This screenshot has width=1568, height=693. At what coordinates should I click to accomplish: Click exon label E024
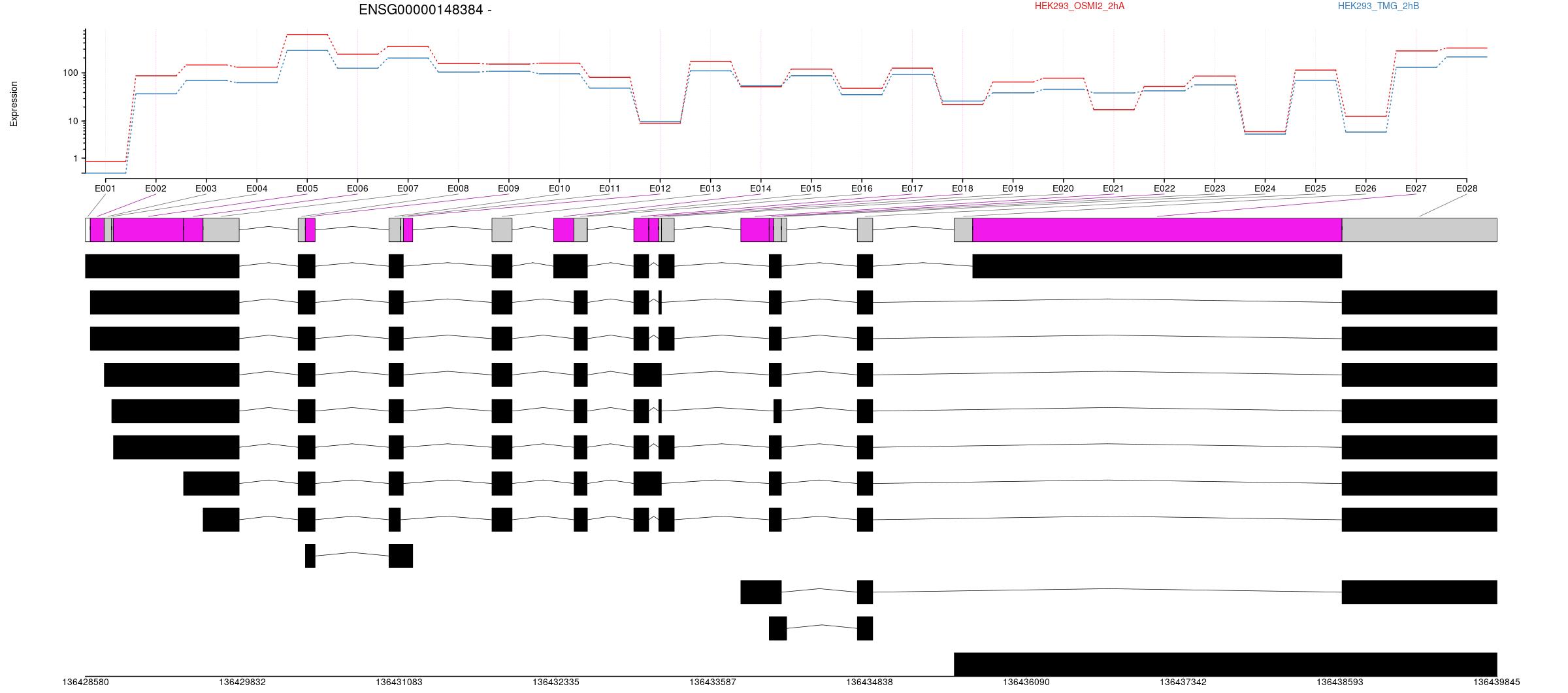click(1265, 189)
